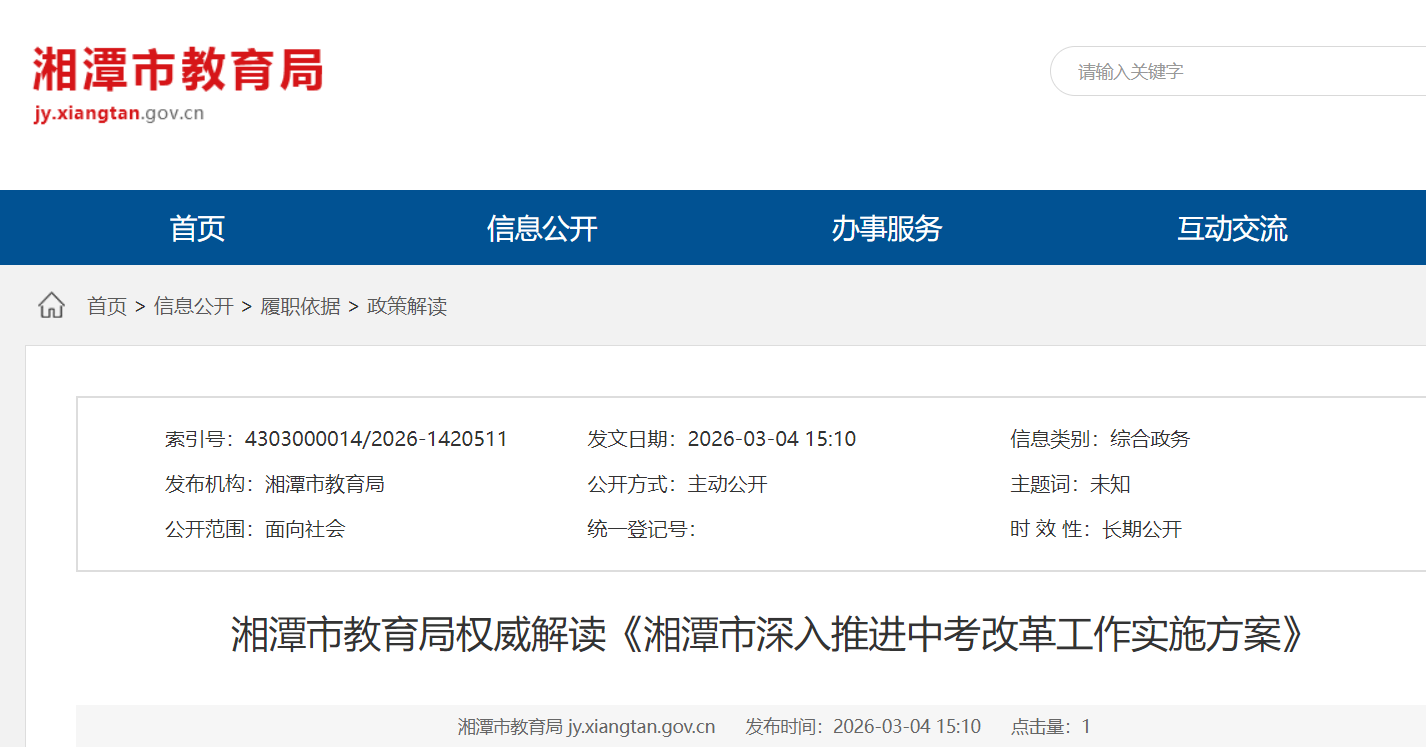Navigate to 履职依据 breadcrumb link

point(300,307)
